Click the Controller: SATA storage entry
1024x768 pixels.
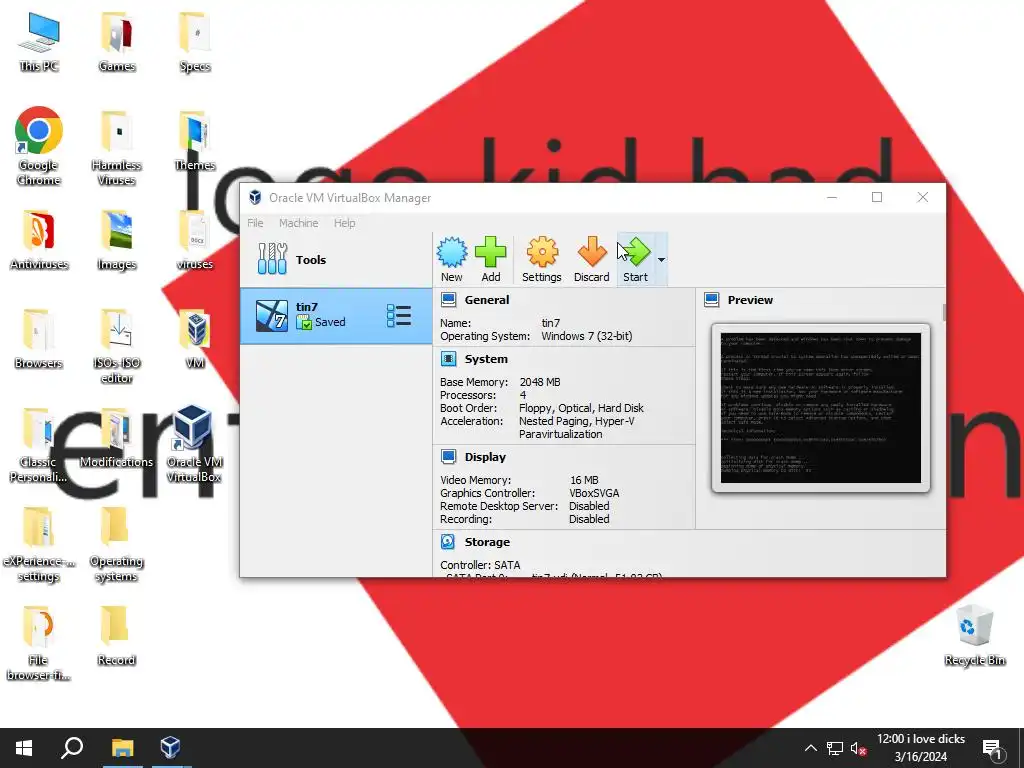point(480,564)
